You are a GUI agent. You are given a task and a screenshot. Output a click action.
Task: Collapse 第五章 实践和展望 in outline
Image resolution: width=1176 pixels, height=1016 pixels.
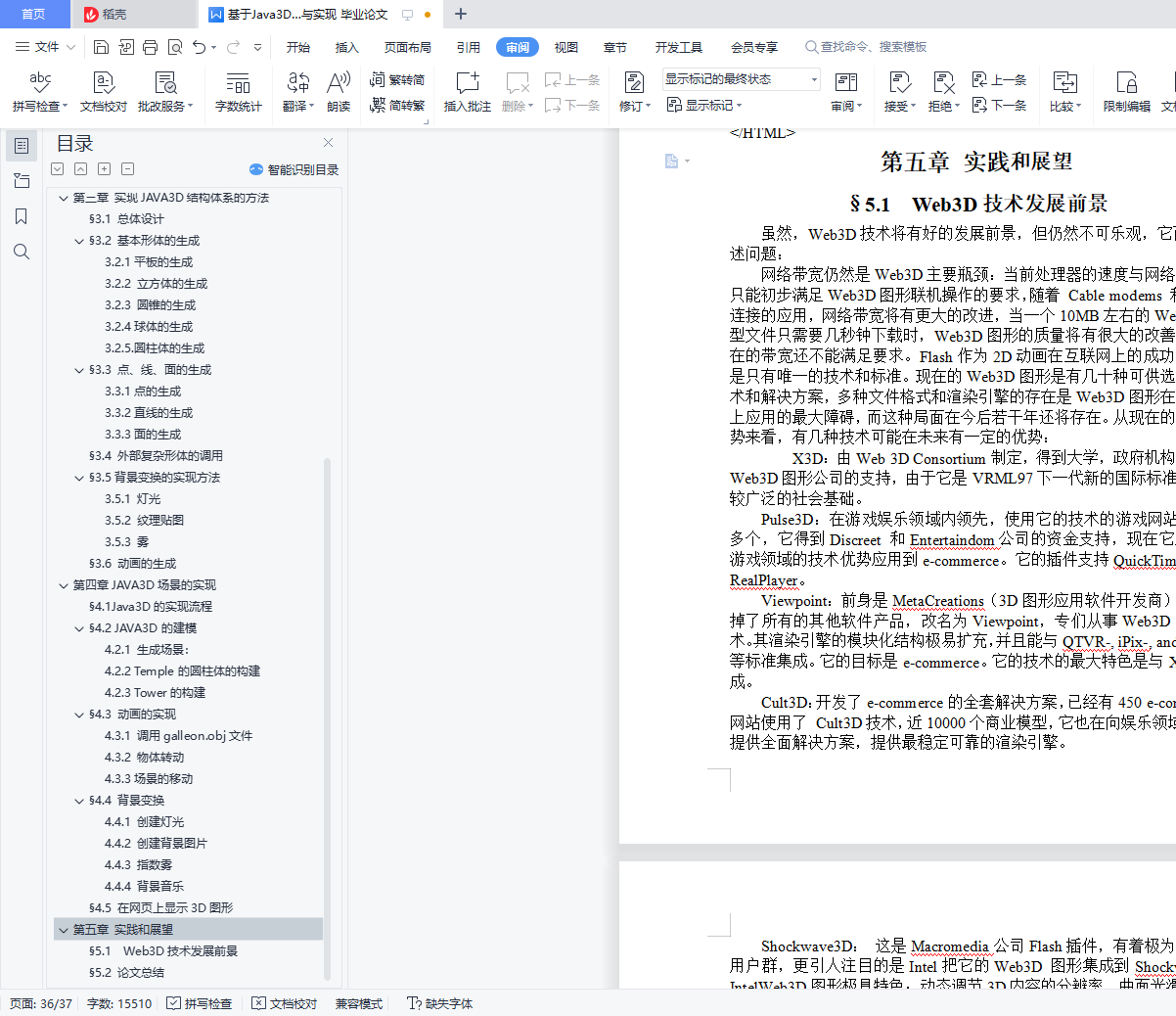tap(64, 930)
